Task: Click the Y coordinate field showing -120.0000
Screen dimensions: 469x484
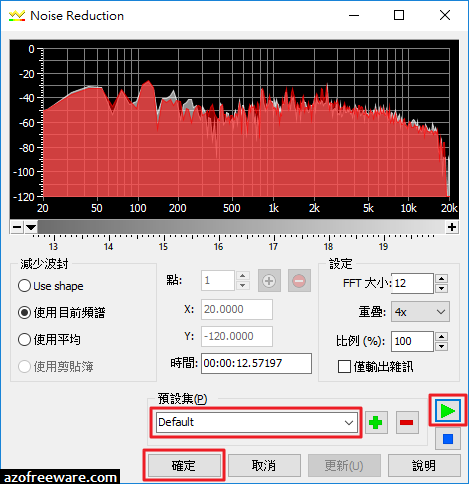Action: 237,336
